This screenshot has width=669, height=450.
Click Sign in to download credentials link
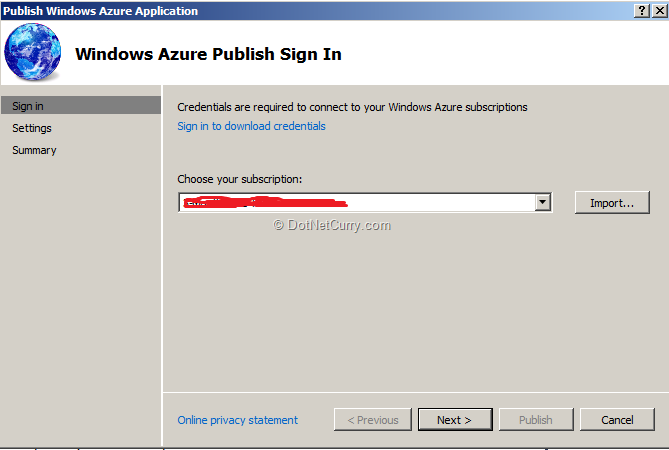click(x=251, y=126)
